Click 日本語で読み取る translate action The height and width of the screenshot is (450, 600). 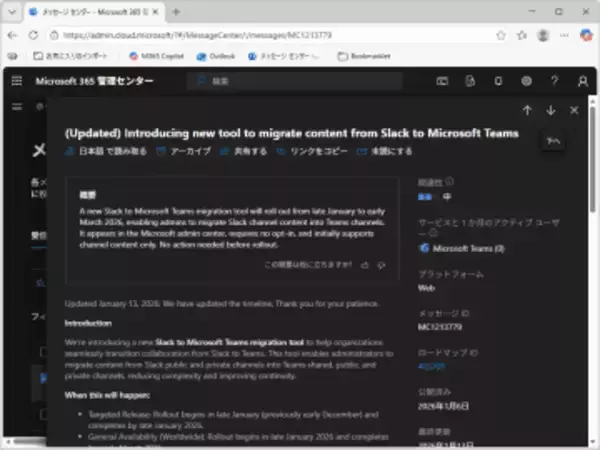click(106, 152)
